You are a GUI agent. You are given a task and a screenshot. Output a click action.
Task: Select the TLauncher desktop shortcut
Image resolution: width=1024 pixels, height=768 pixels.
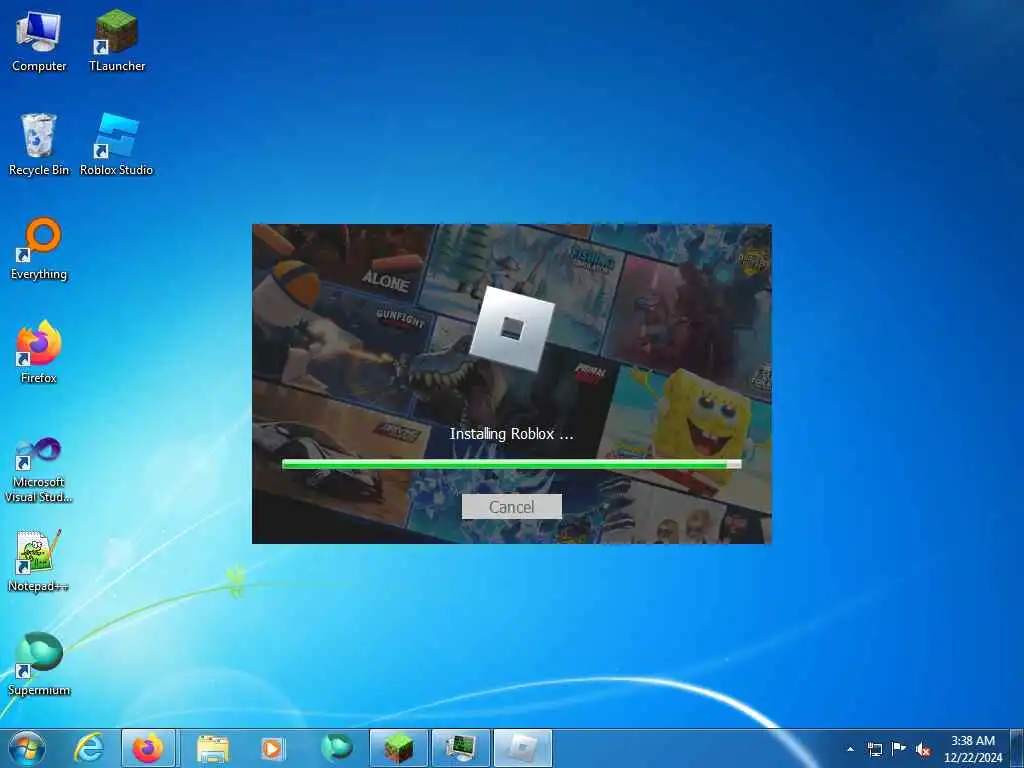pos(117,40)
